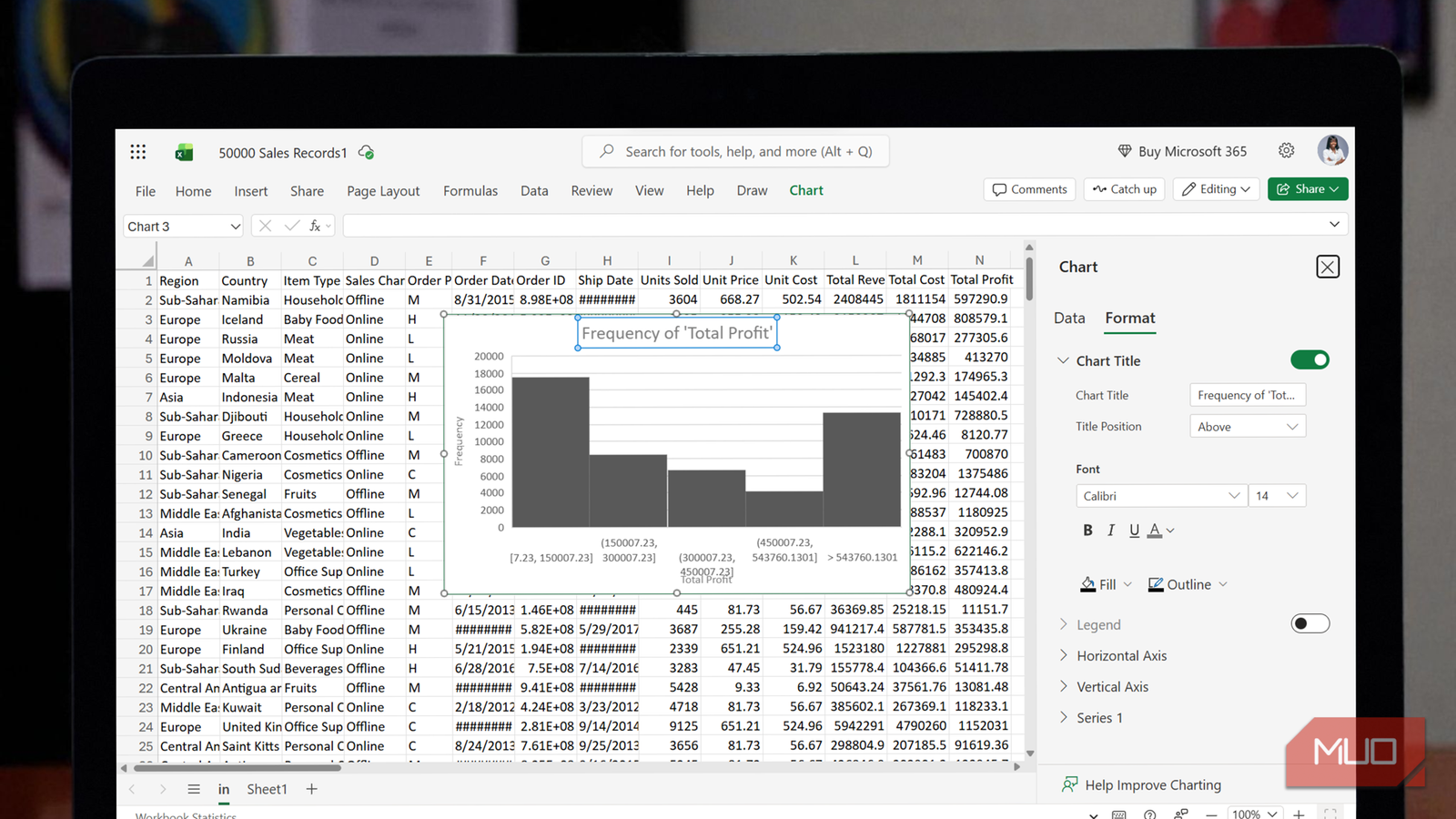Apply Bold in the Font section
The image size is (1456, 819).
1087,530
